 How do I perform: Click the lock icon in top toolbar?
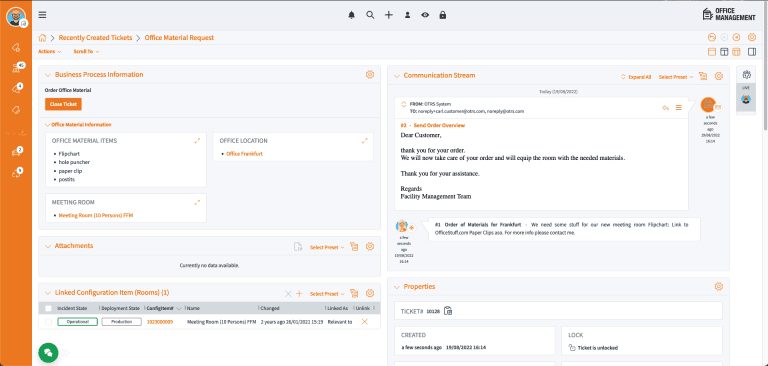[443, 15]
